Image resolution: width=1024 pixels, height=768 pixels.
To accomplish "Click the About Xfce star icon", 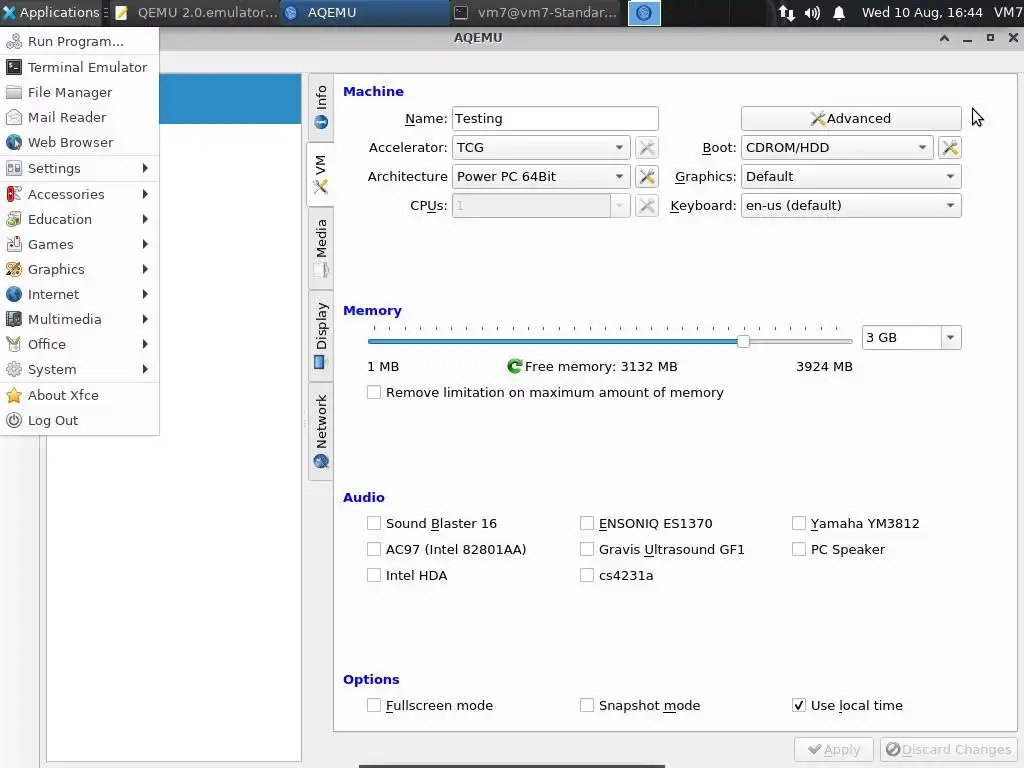I will (14, 395).
